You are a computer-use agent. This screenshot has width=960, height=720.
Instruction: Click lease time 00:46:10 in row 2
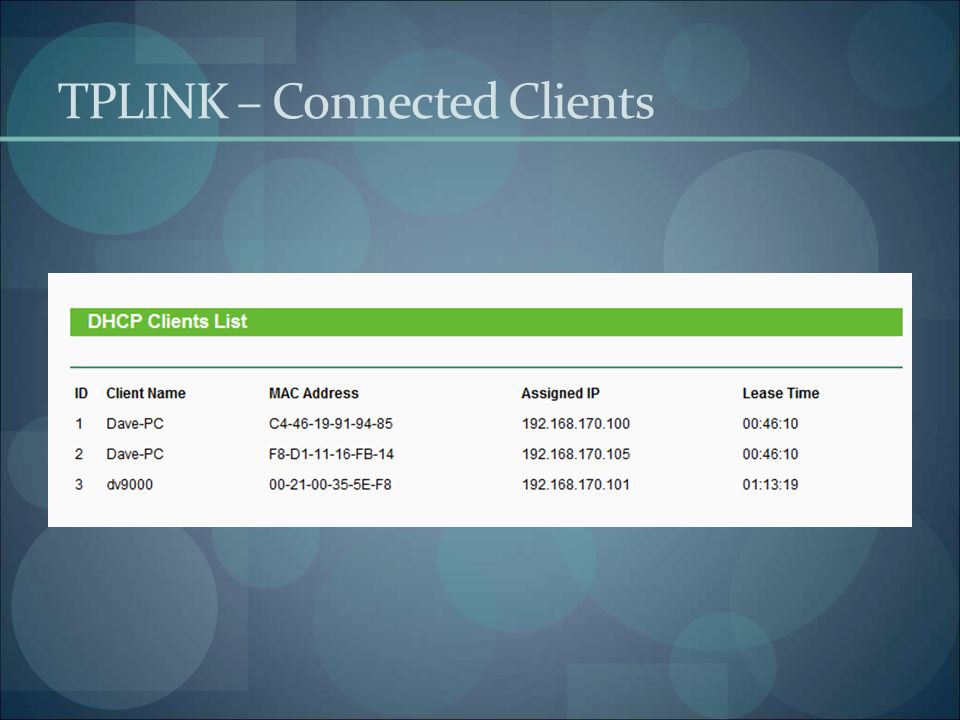pyautogui.click(x=770, y=454)
